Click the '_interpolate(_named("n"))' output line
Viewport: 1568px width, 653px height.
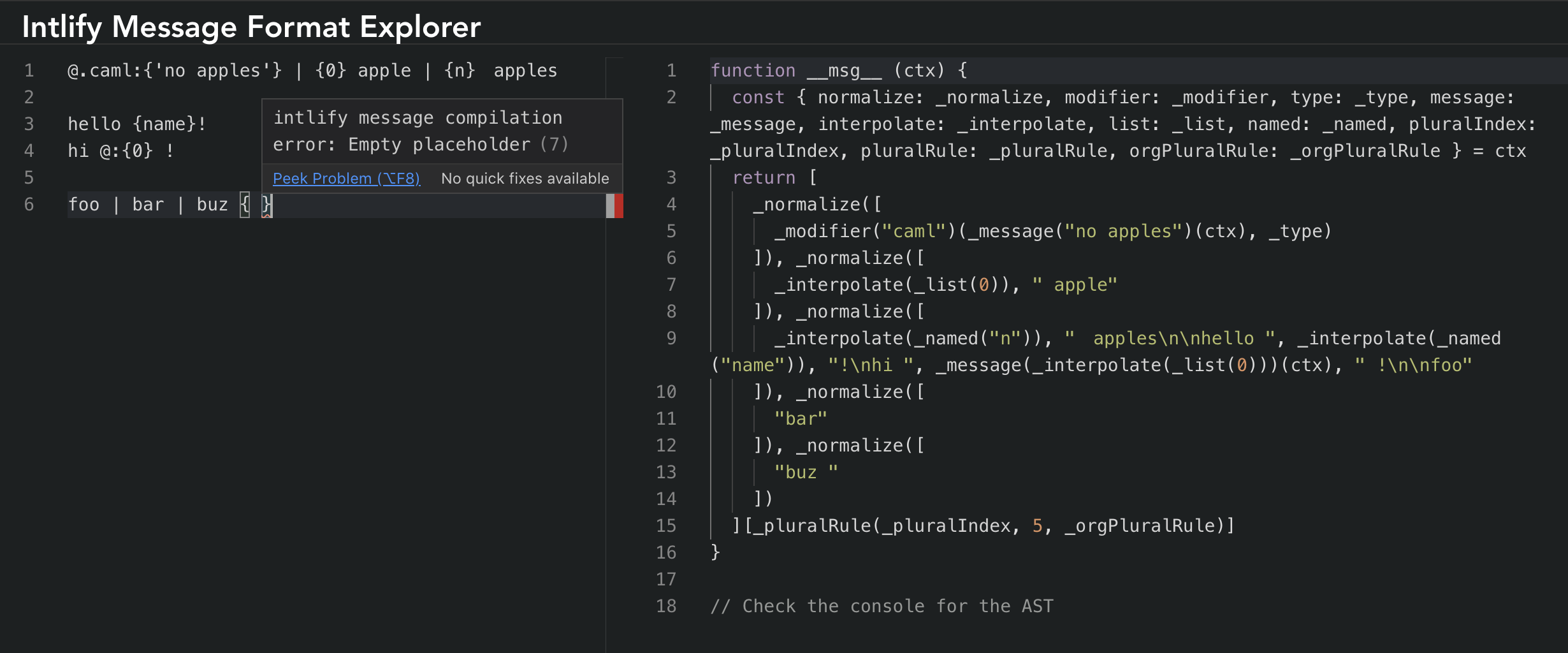click(x=1138, y=338)
